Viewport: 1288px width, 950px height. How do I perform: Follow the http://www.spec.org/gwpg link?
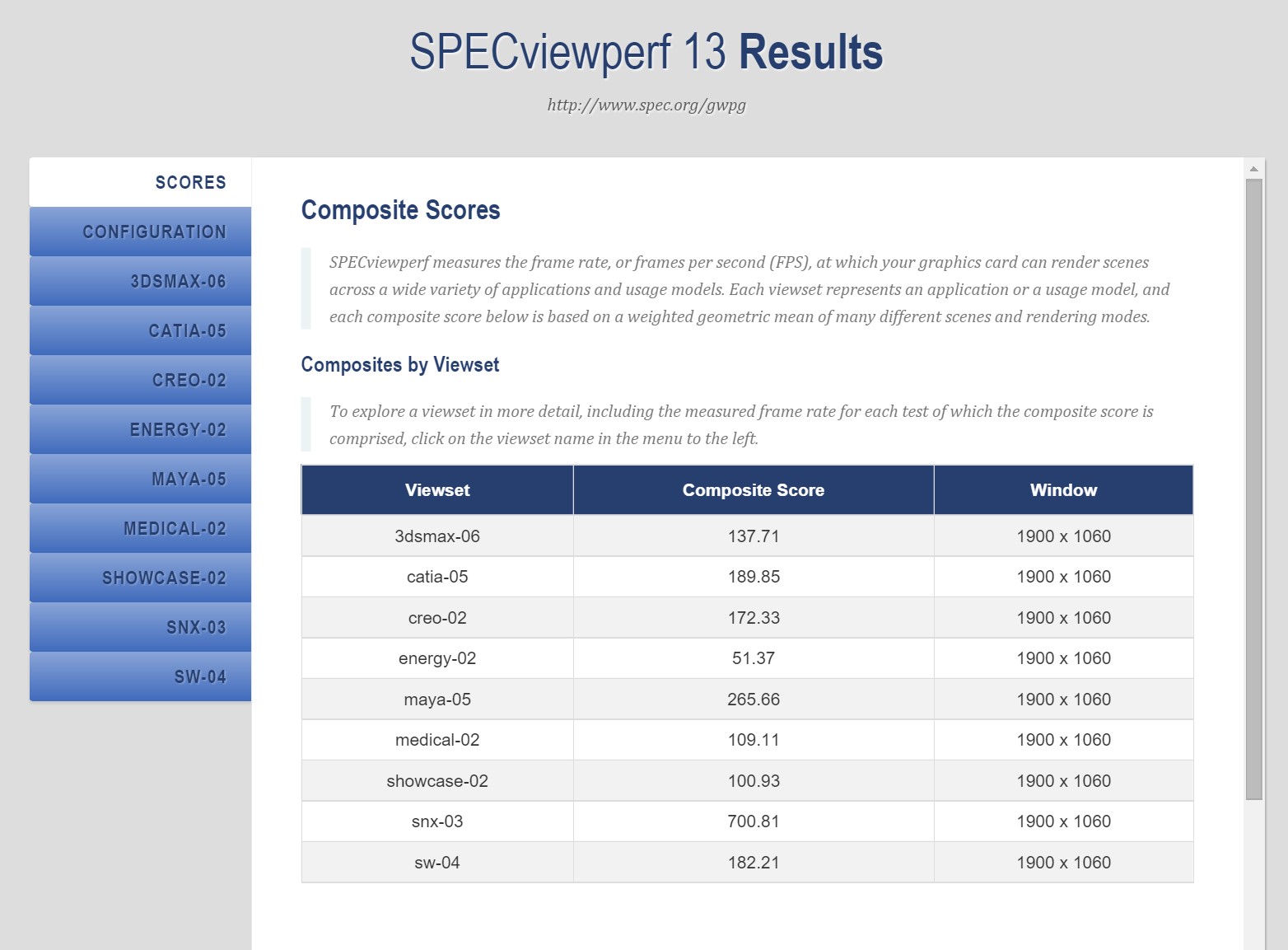[x=646, y=105]
